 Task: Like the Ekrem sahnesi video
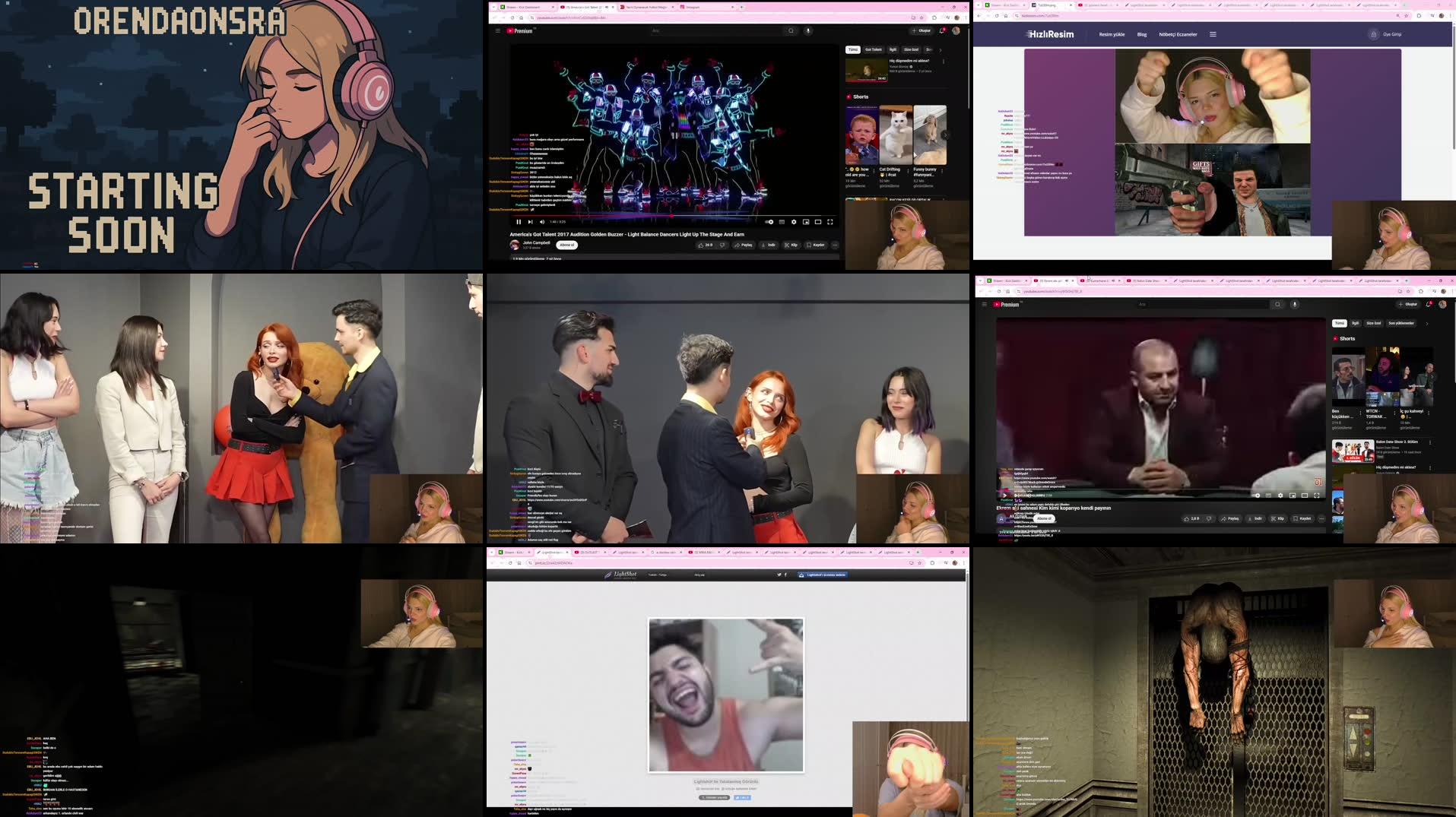pos(1191,518)
